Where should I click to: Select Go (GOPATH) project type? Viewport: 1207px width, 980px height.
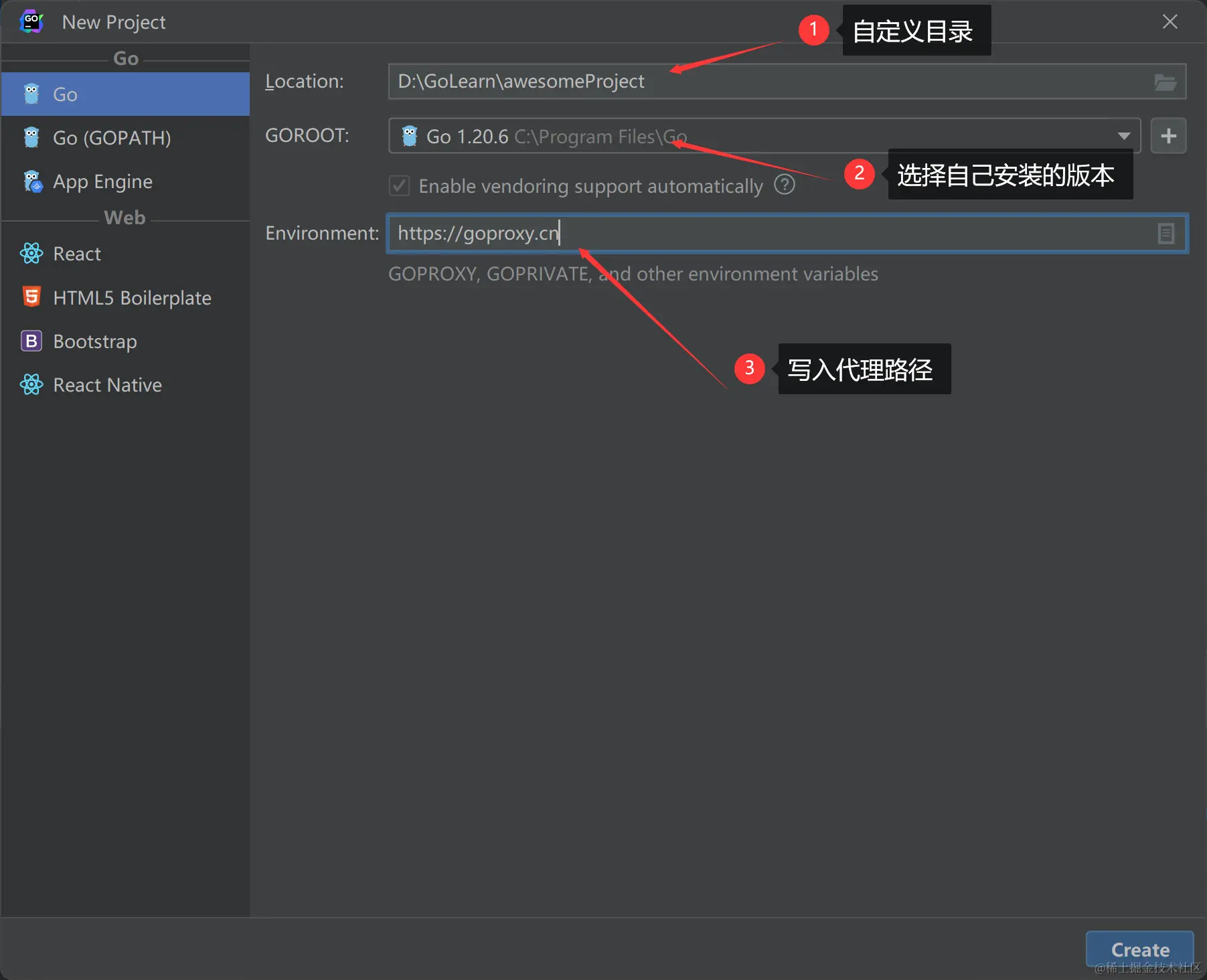click(x=125, y=138)
